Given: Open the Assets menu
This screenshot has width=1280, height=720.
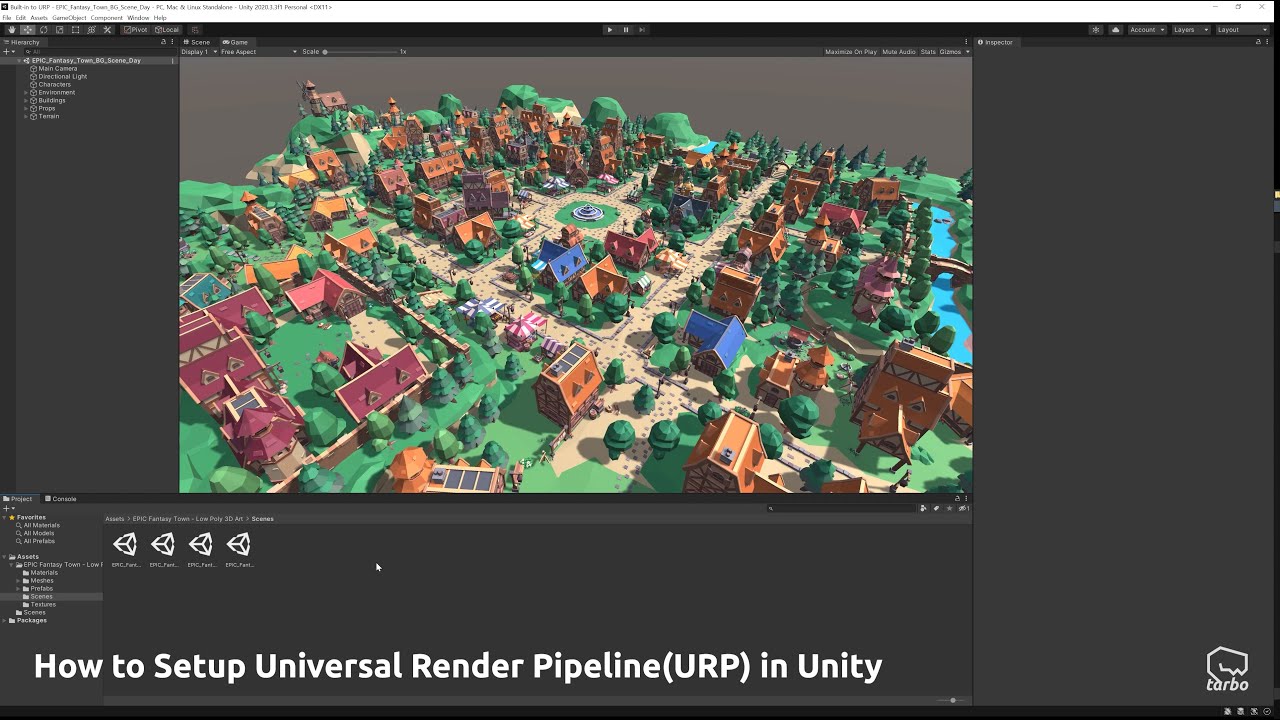Looking at the screenshot, I should [39, 18].
